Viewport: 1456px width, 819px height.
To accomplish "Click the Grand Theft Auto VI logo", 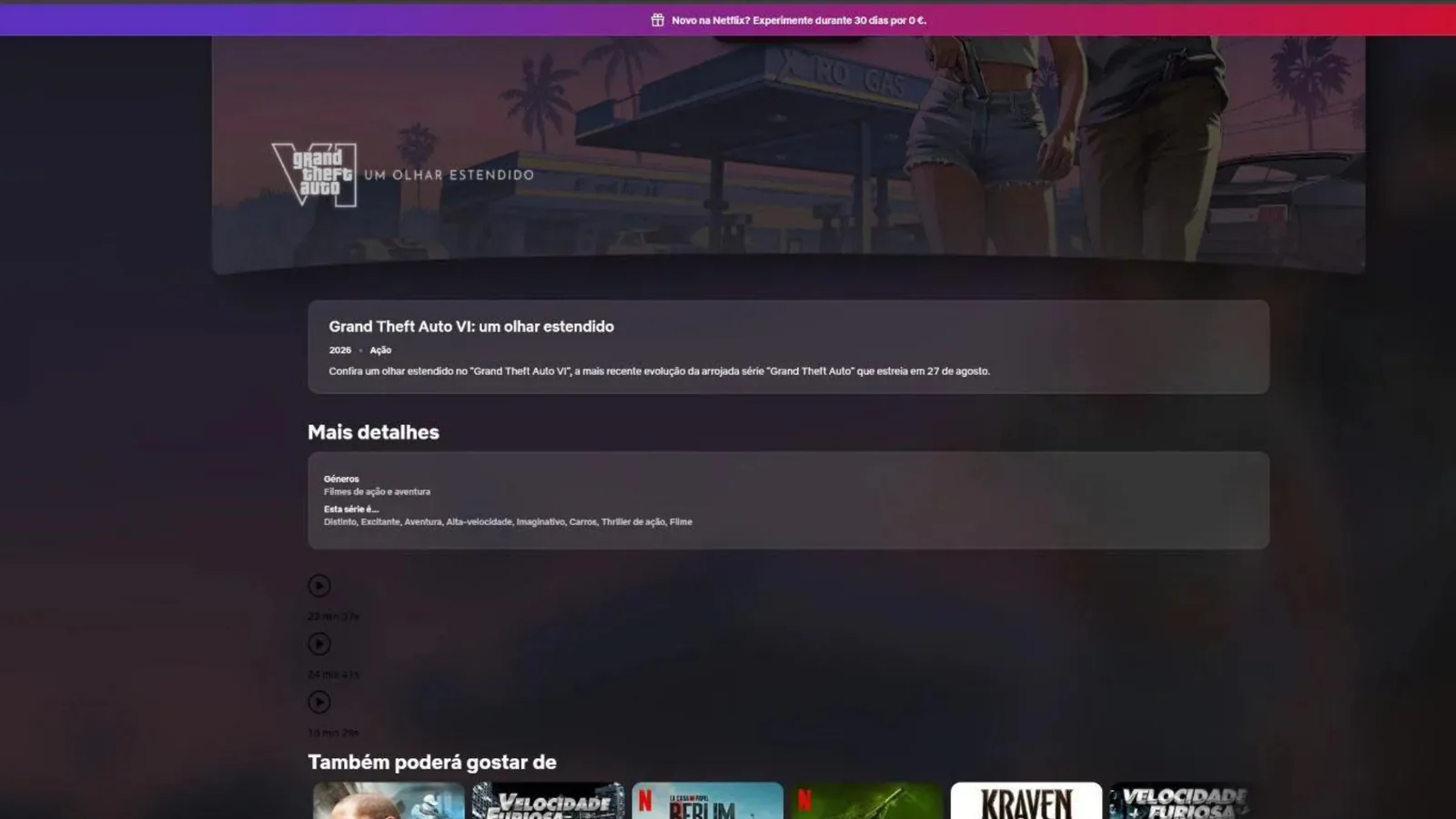I will [x=314, y=174].
